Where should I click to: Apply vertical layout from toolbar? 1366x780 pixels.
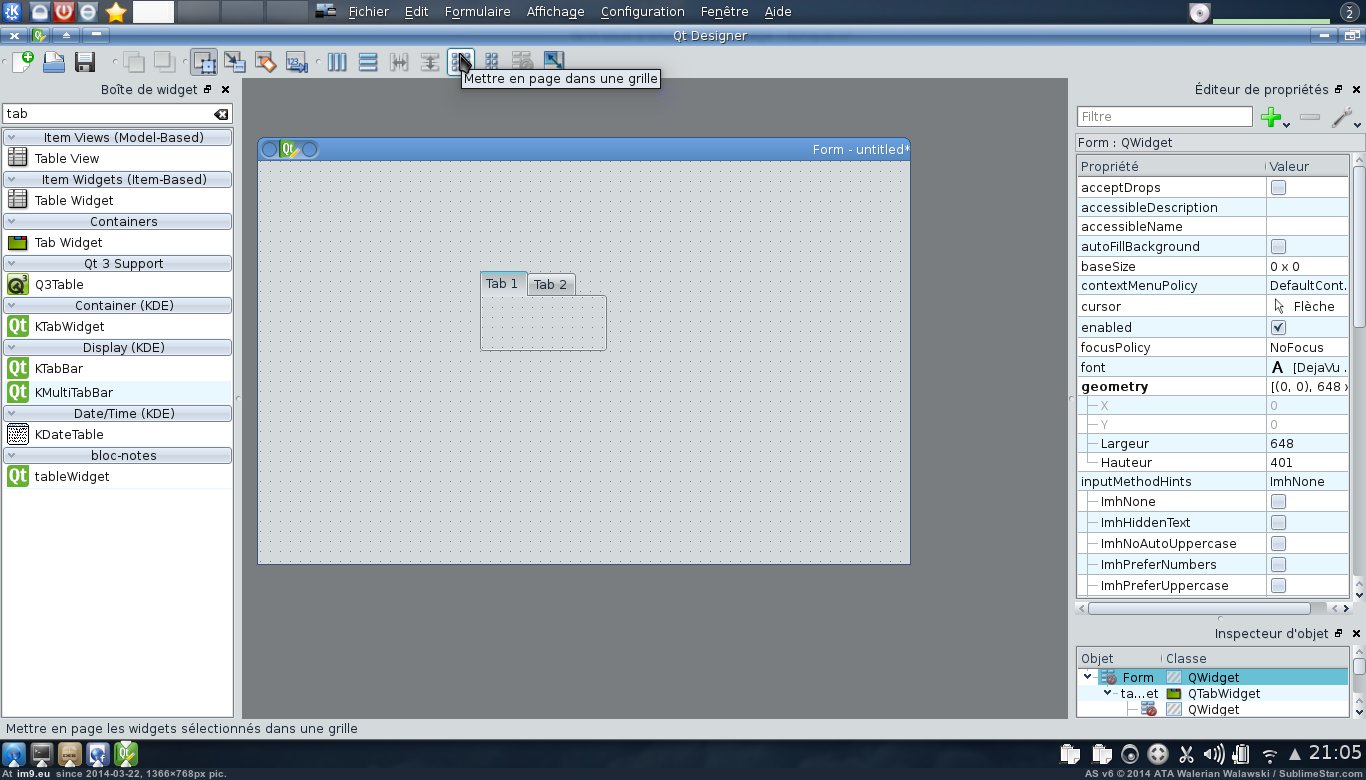(368, 62)
